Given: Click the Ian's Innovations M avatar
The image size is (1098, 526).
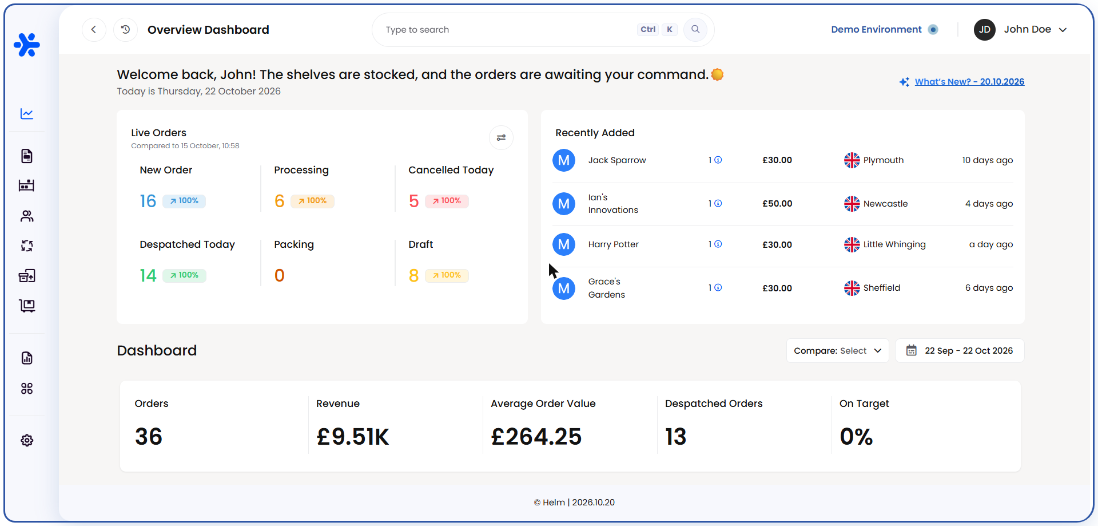Looking at the screenshot, I should point(564,204).
